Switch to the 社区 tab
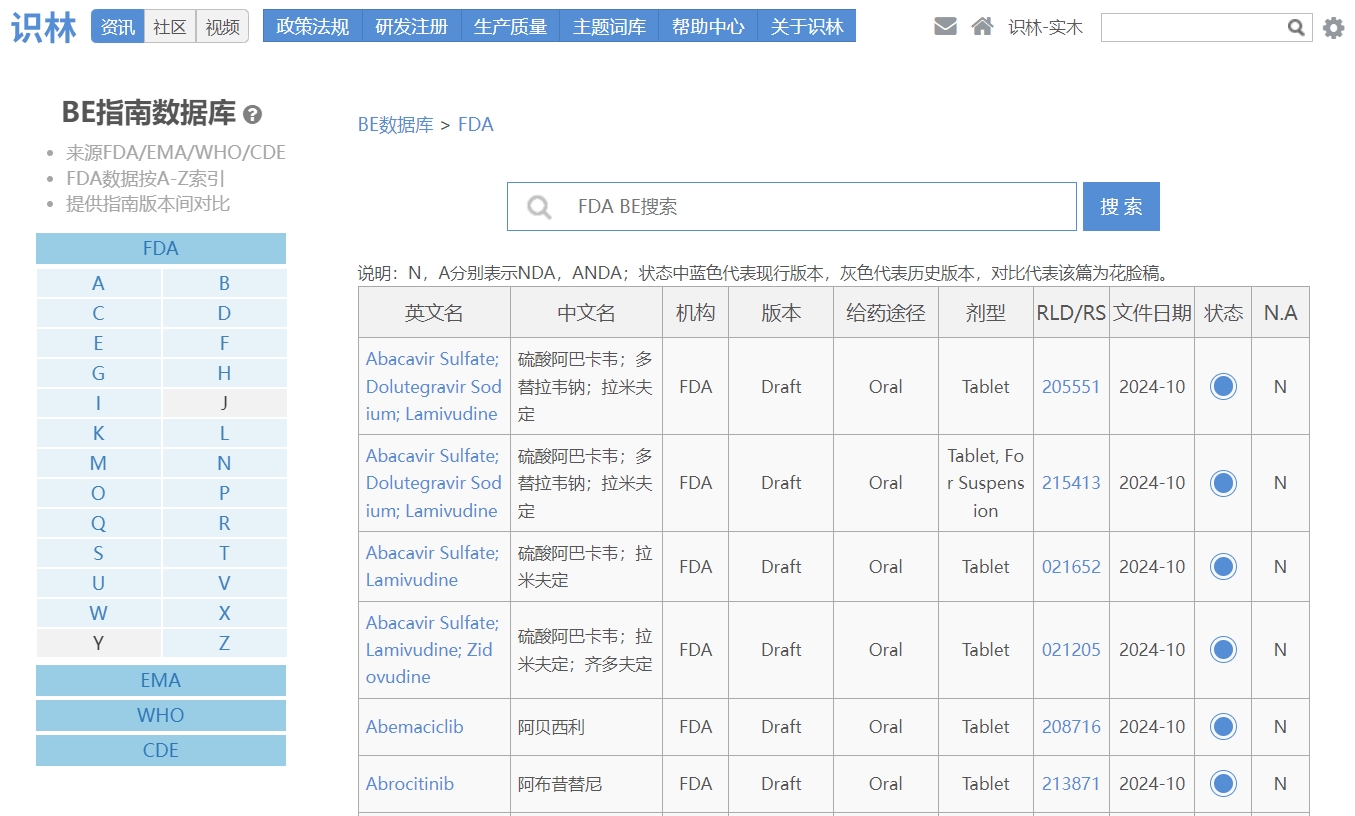Viewport: 1355px width, 816px height. [x=170, y=27]
